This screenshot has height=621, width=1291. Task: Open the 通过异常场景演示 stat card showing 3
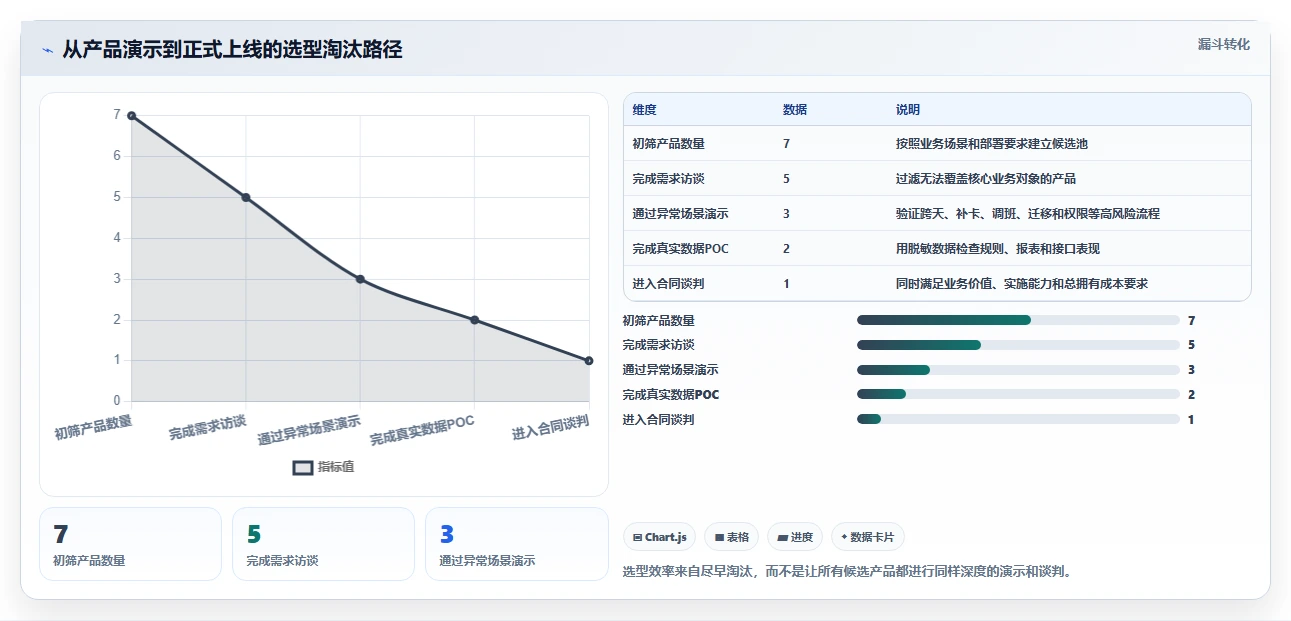coord(516,544)
